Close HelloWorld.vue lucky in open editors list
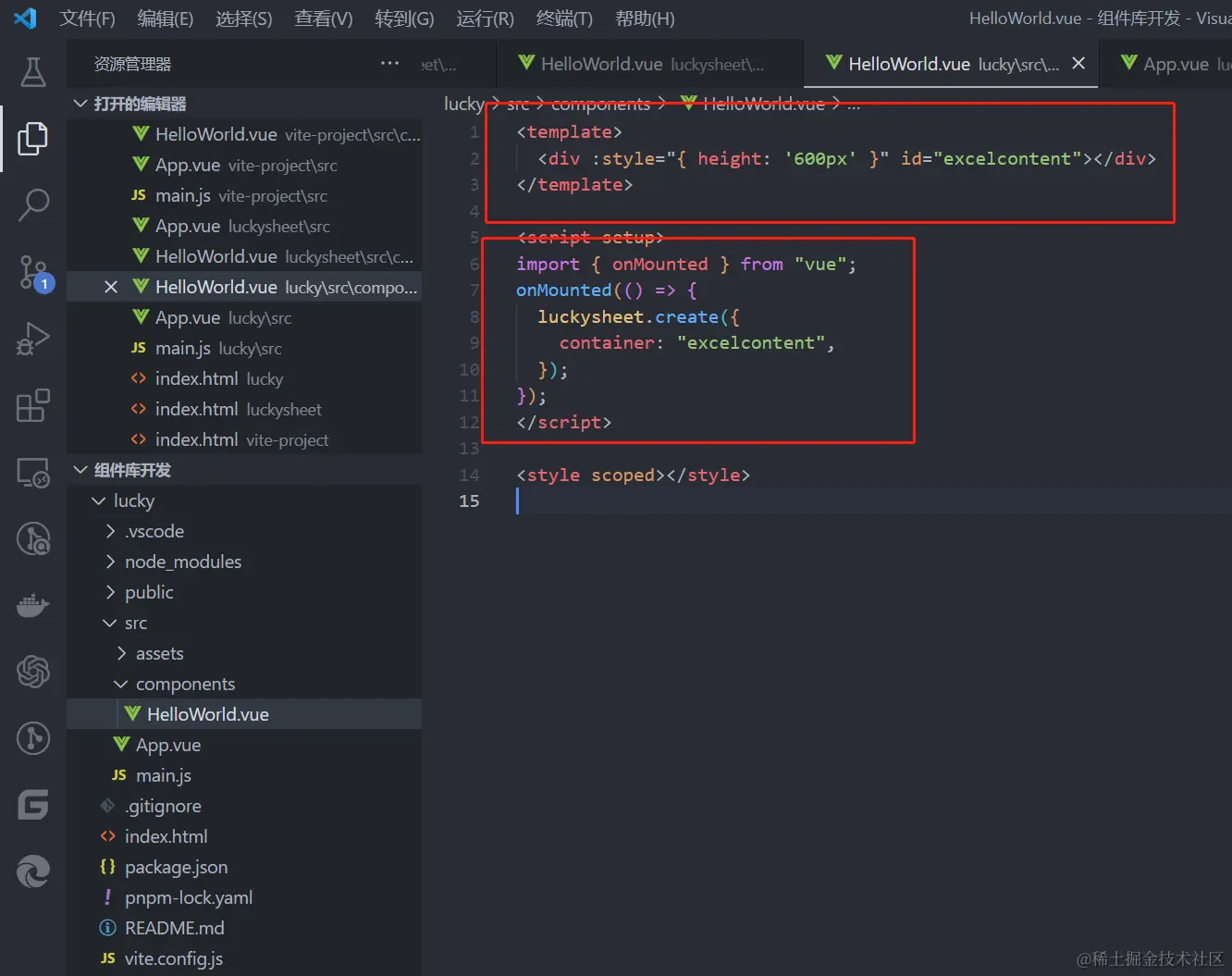This screenshot has width=1232, height=976. point(111,287)
